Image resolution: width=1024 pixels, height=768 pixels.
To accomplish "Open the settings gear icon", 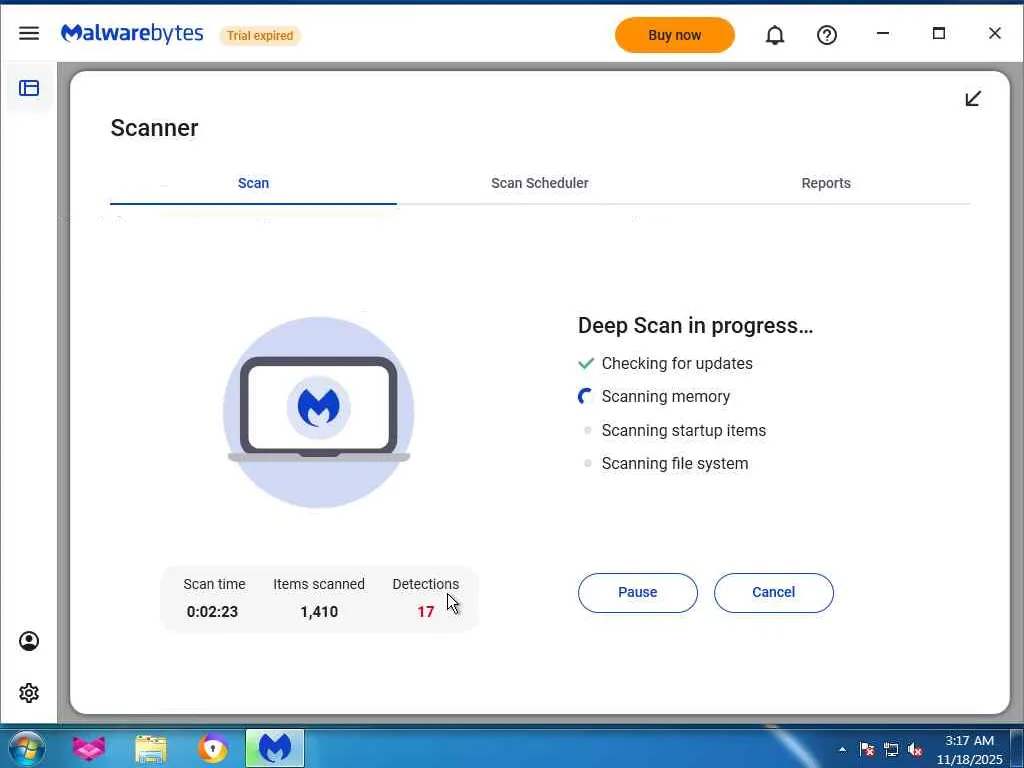I will 29,693.
